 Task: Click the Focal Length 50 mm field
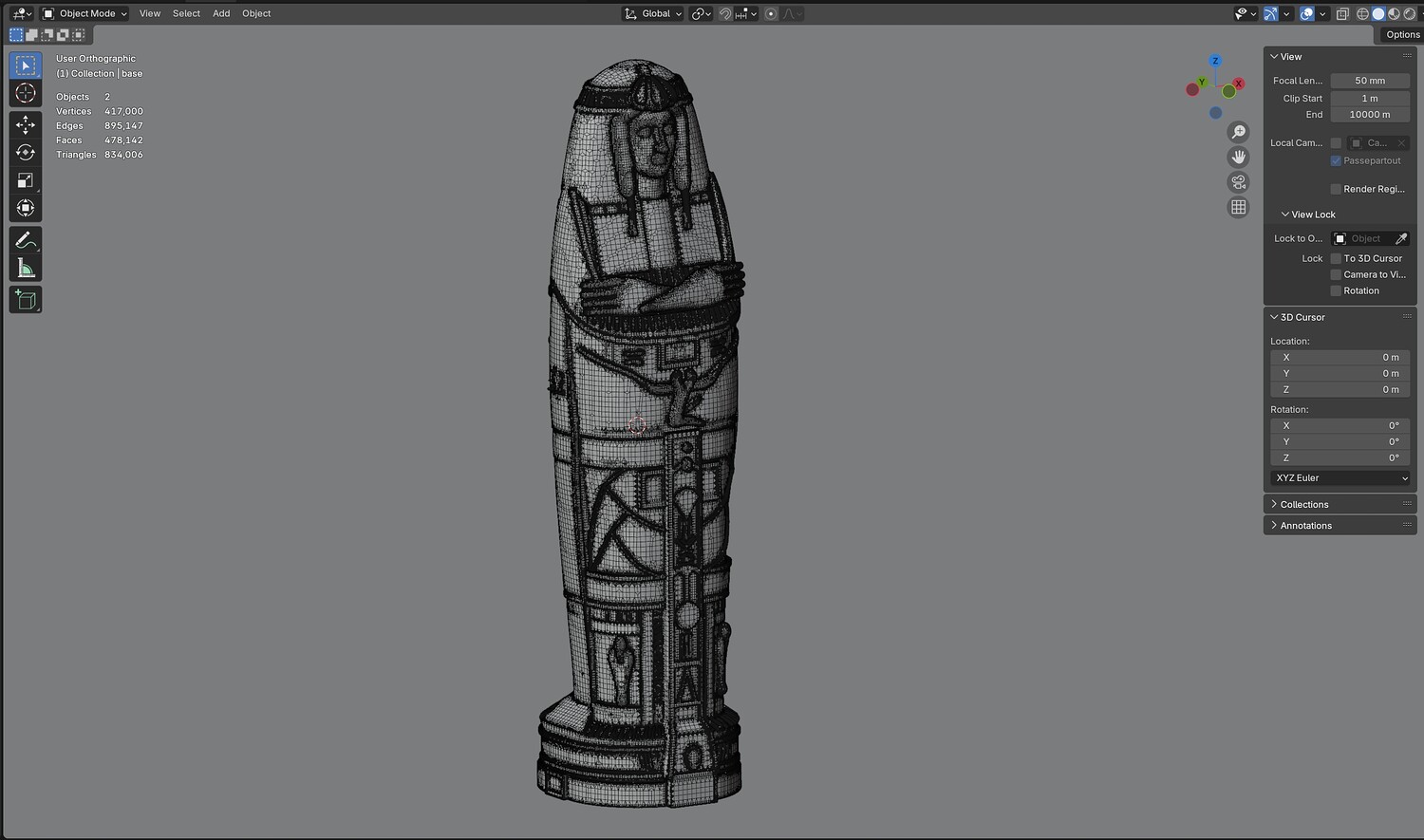click(1370, 81)
